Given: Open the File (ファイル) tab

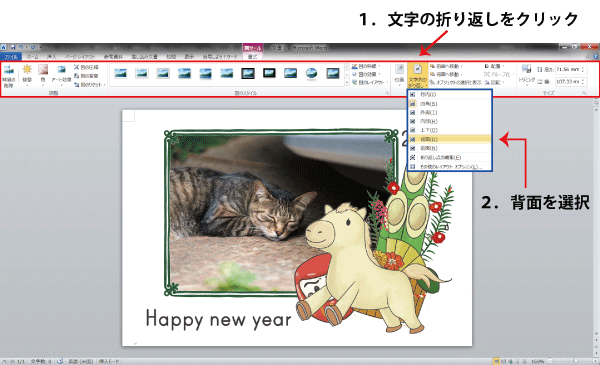Looking at the screenshot, I should (11, 57).
